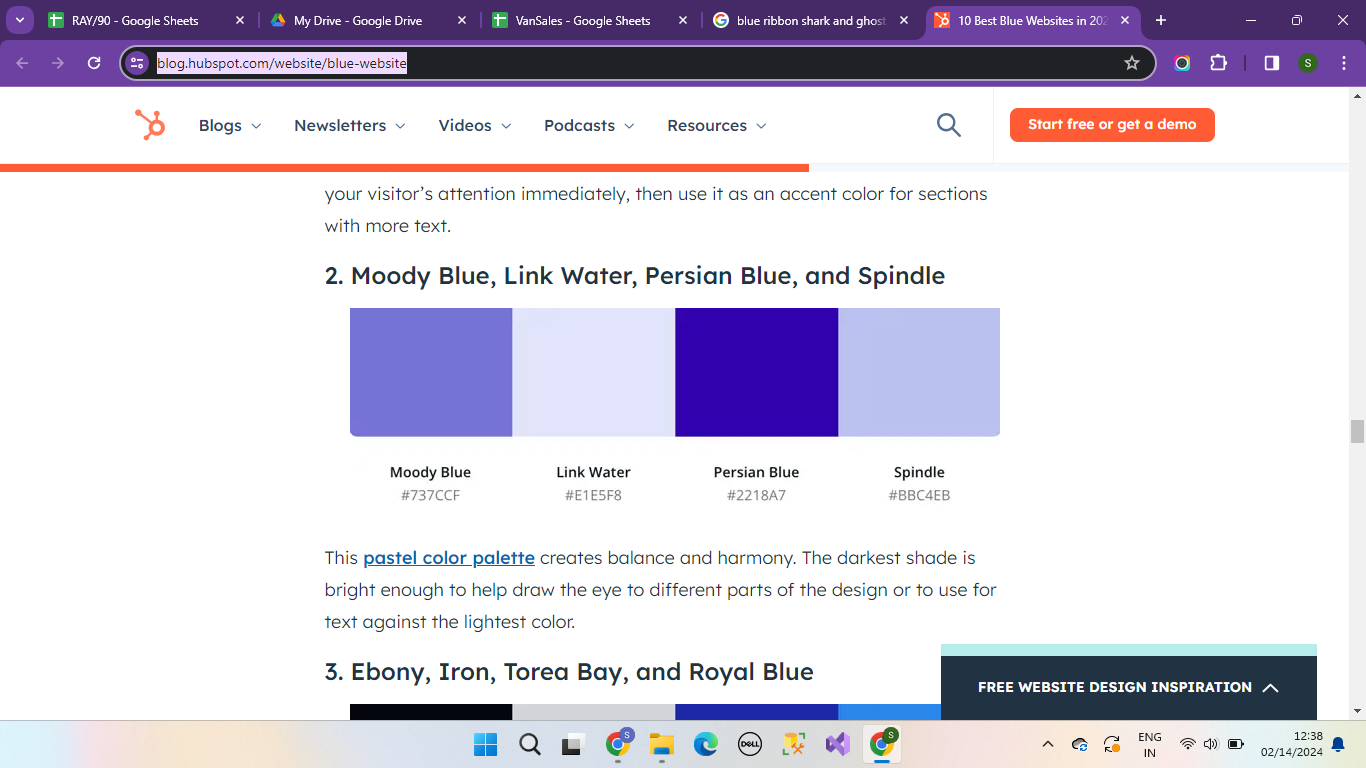1366x768 pixels.
Task: Click the HubSpot sprocket logo
Action: [150, 125]
